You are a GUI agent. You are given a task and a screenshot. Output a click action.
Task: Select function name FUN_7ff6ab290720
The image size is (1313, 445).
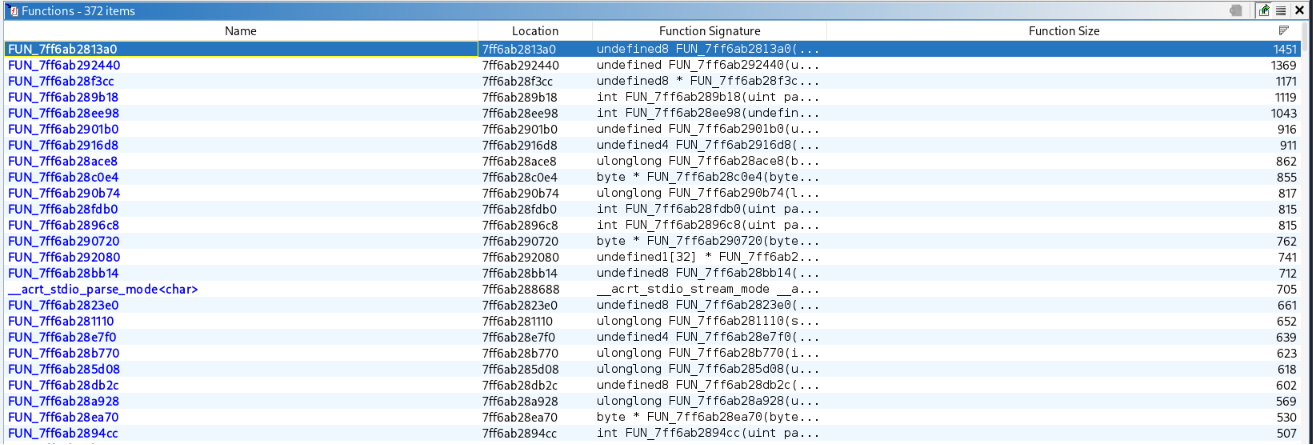[x=64, y=241]
